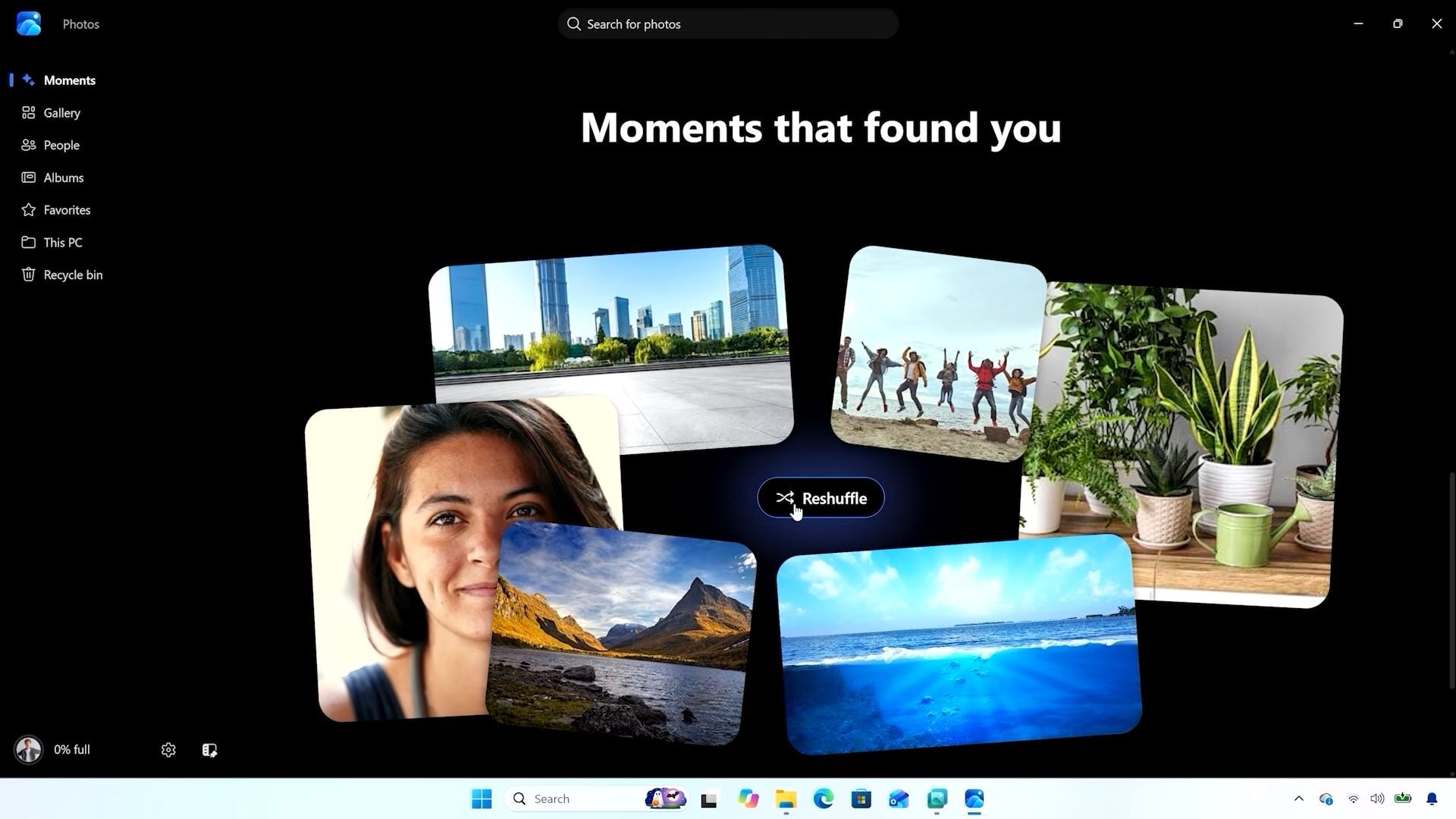Open Wi-Fi network settings in the tray

pos(1354,799)
